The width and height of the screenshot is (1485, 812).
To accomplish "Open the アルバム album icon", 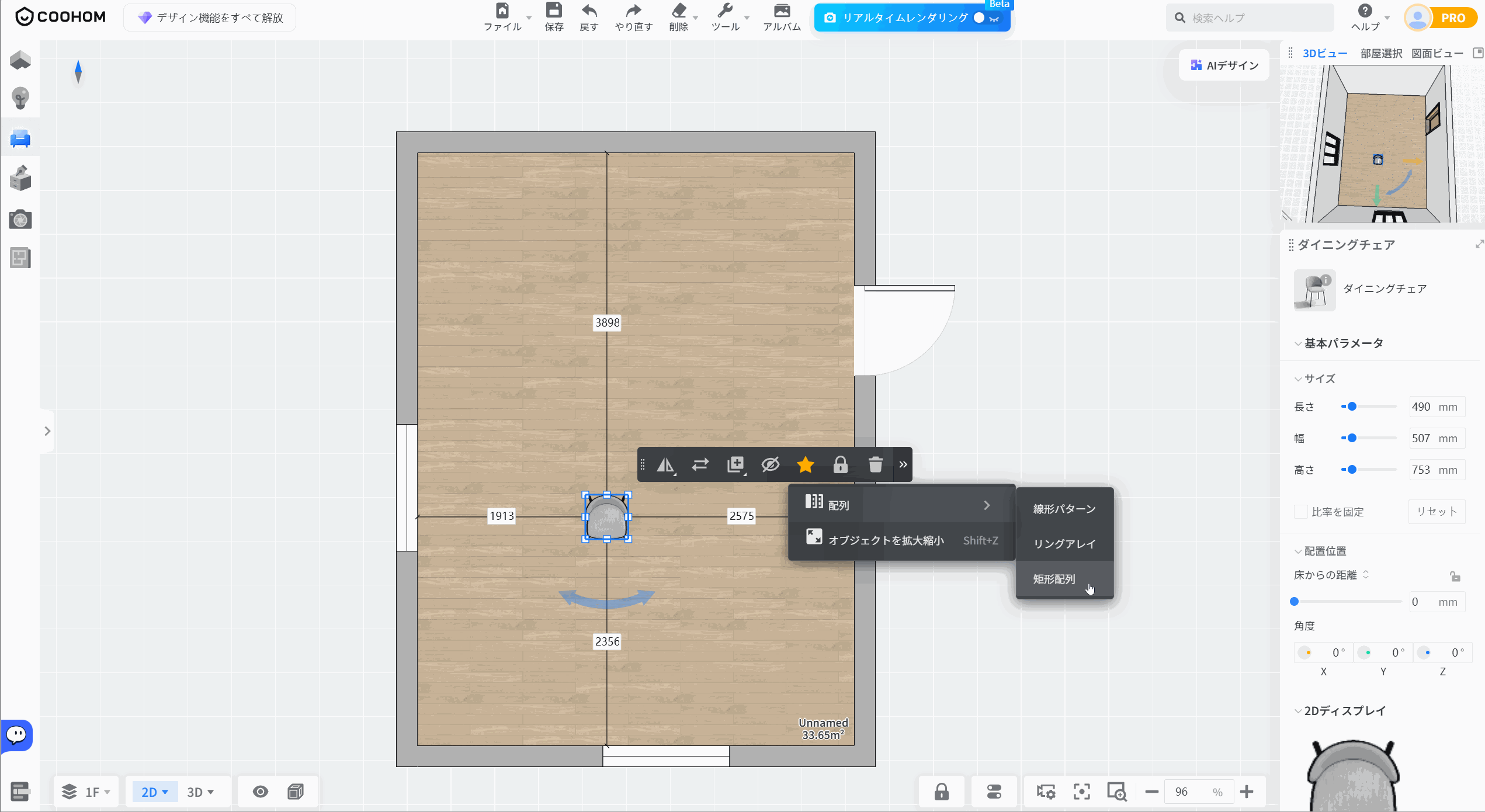I will pos(782,11).
